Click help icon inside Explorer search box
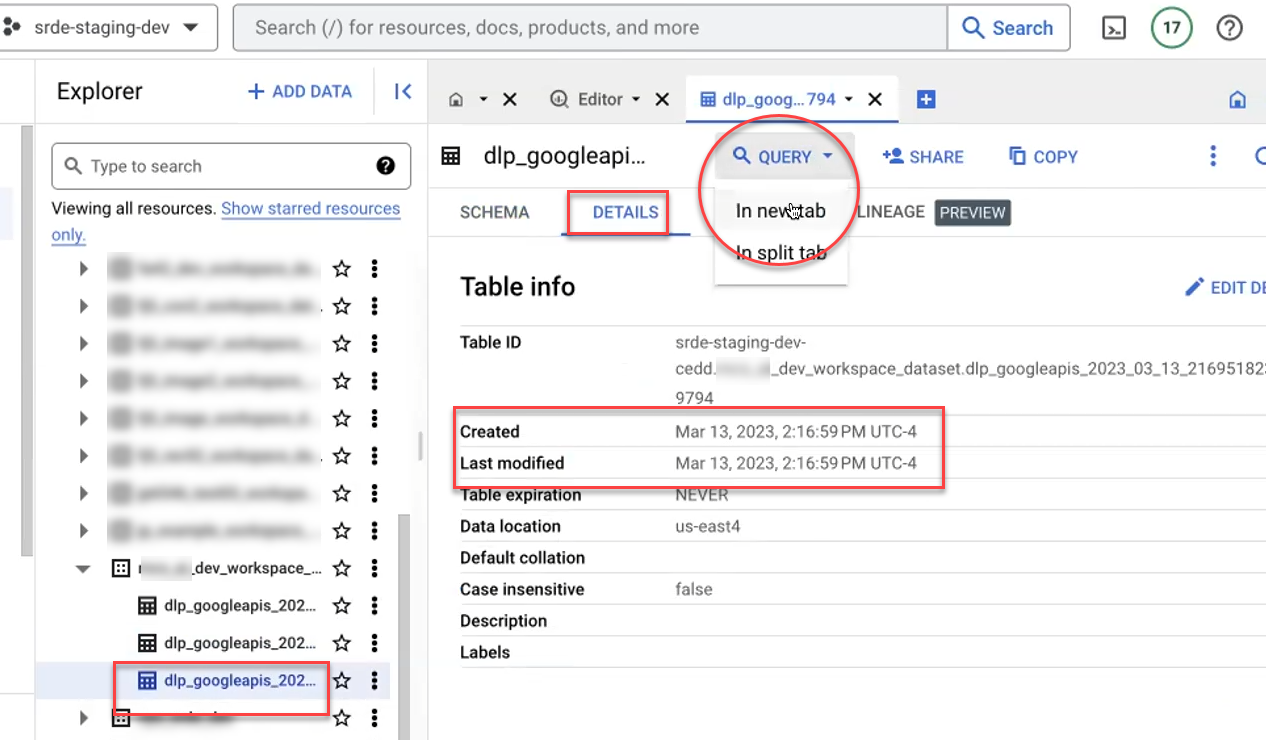Image resolution: width=1266 pixels, height=740 pixels. coord(386,166)
